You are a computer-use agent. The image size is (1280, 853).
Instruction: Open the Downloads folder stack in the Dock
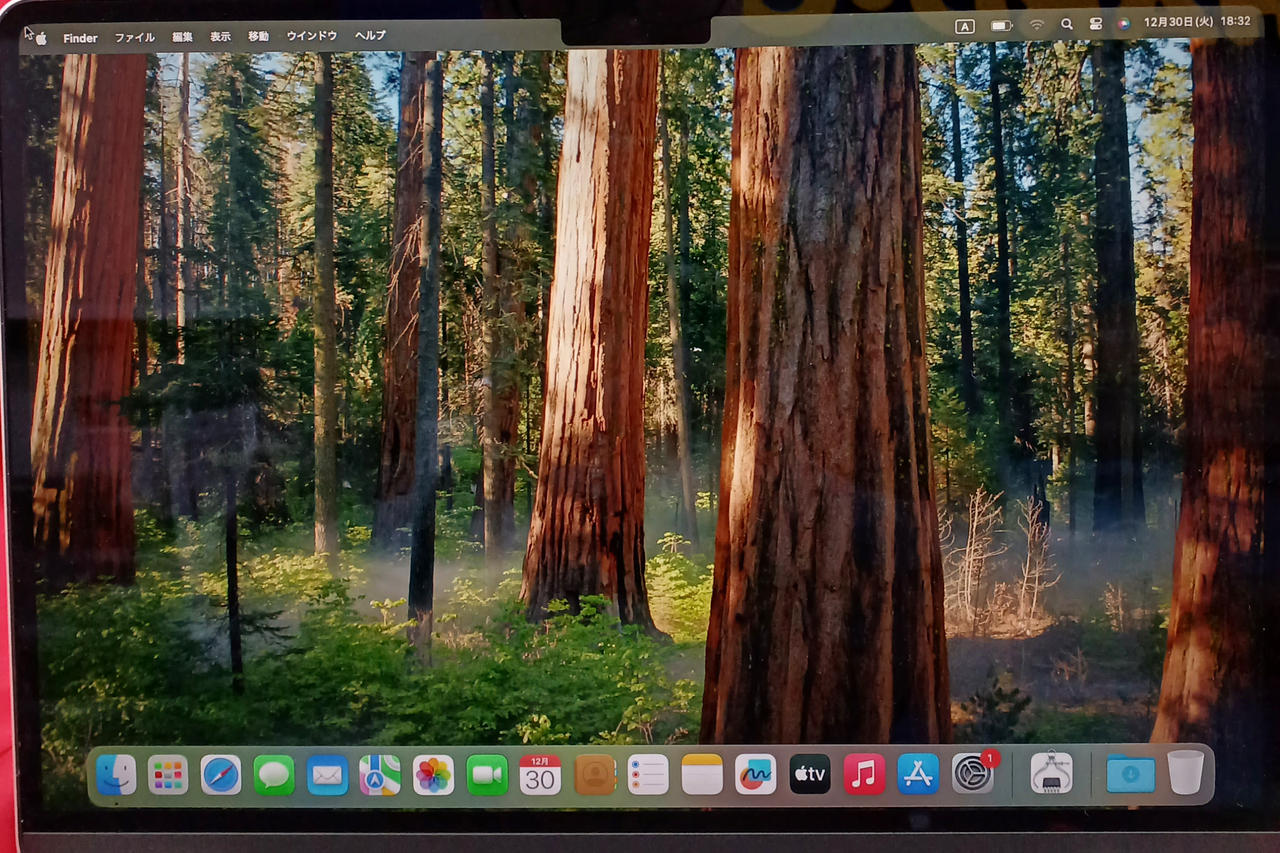coord(1131,774)
